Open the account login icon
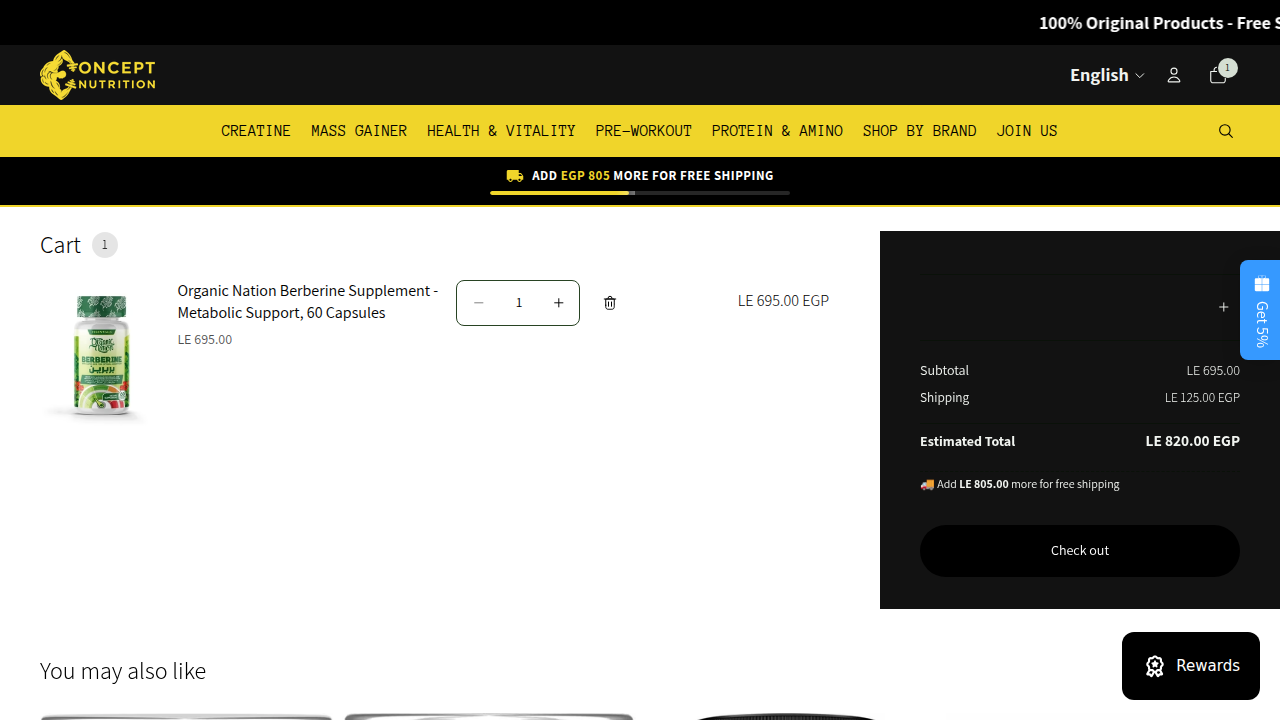Screen dimensions: 1280x720 click(x=1174, y=75)
